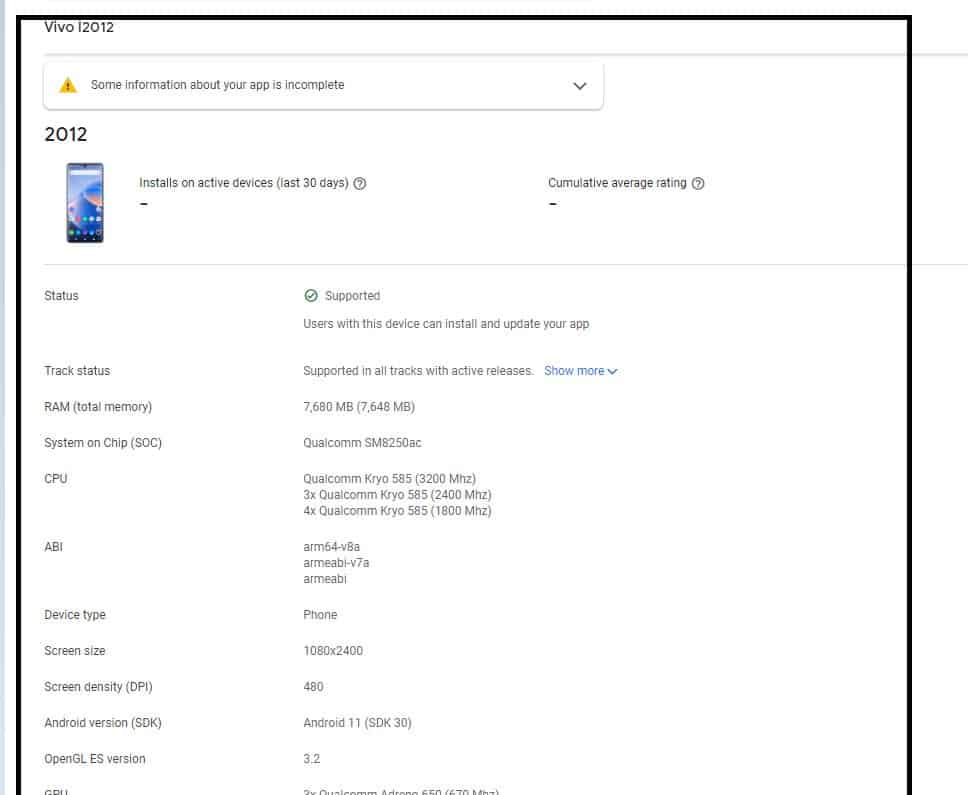Click the yellow warning triangle icon

click(x=68, y=86)
